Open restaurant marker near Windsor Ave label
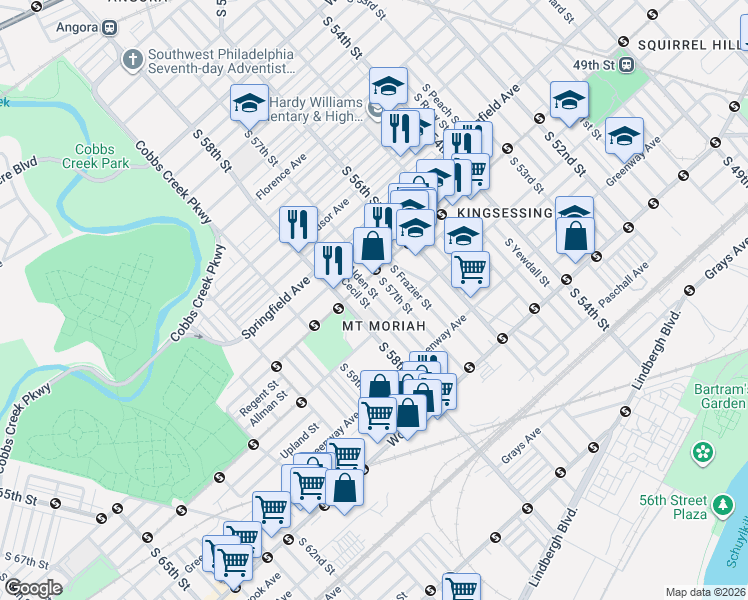Screen dimensions: 748x600 click(299, 225)
